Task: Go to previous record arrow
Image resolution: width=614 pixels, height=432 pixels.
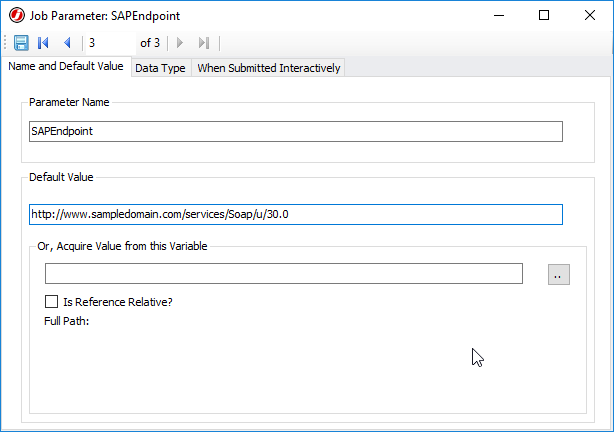Action: tap(67, 43)
